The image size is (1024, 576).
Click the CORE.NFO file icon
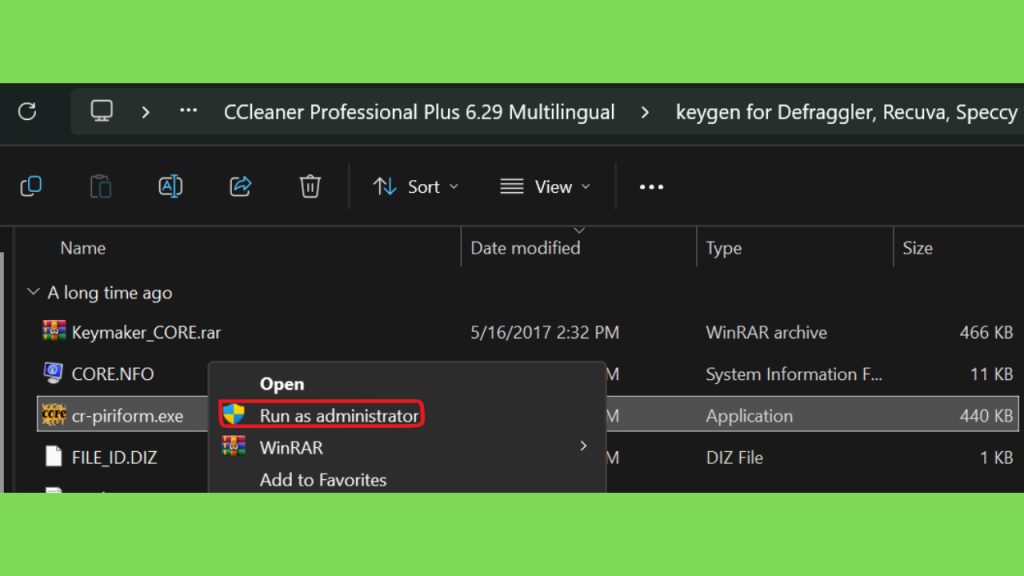pyautogui.click(x=54, y=373)
